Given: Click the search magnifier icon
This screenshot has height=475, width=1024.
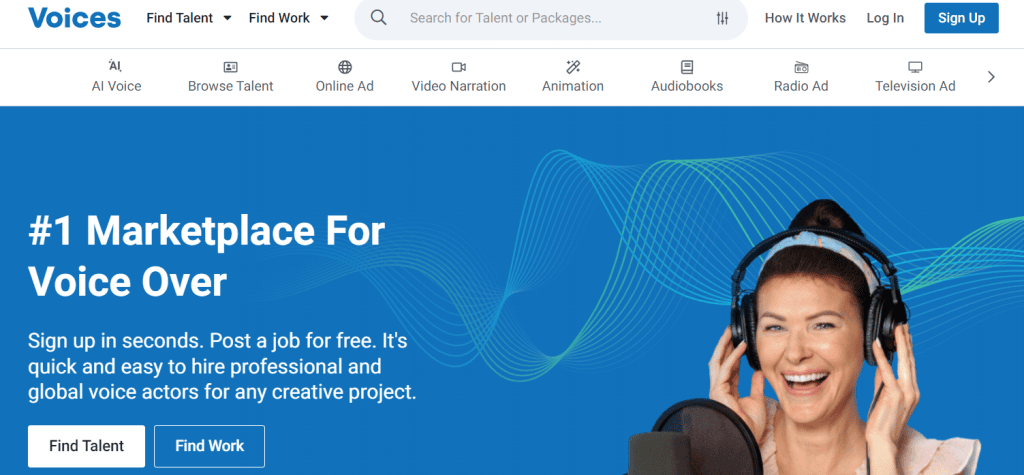Looking at the screenshot, I should (378, 18).
